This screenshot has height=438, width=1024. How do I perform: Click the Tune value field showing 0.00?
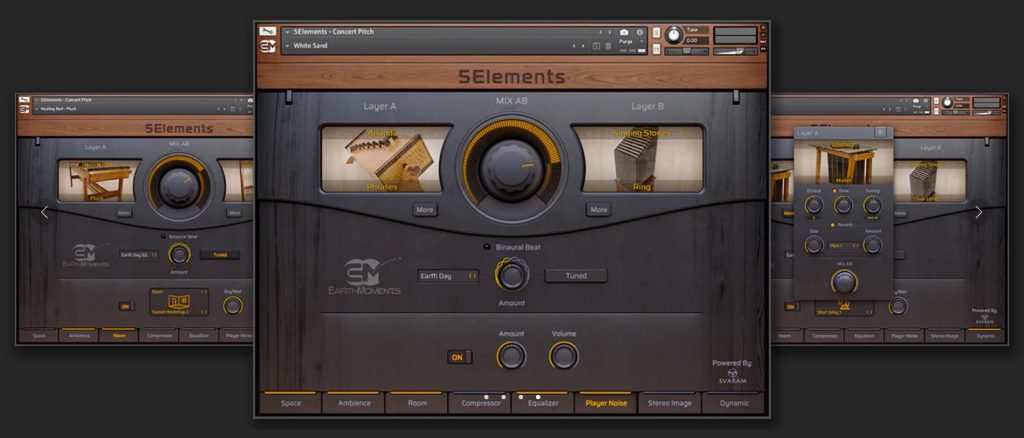pos(696,40)
